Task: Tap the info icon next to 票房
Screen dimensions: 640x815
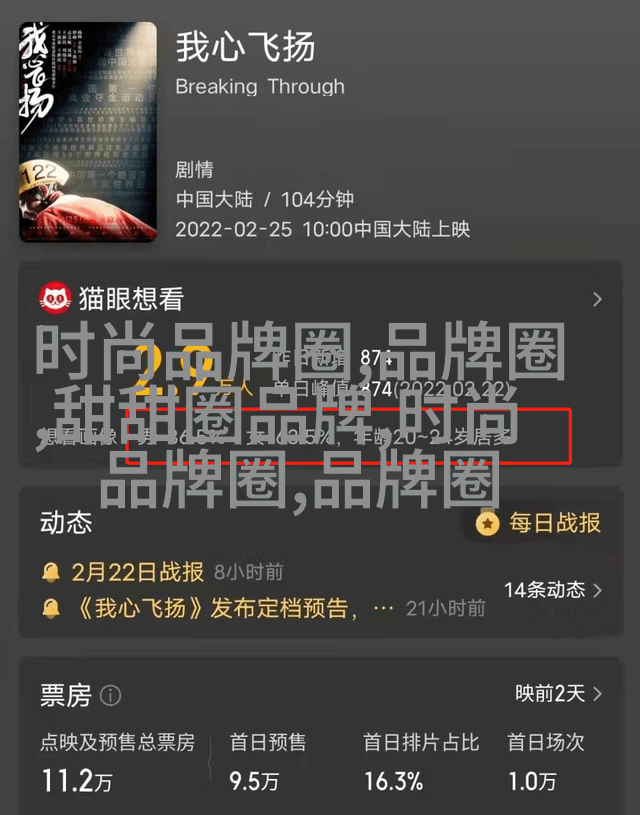Action: (x=110, y=695)
